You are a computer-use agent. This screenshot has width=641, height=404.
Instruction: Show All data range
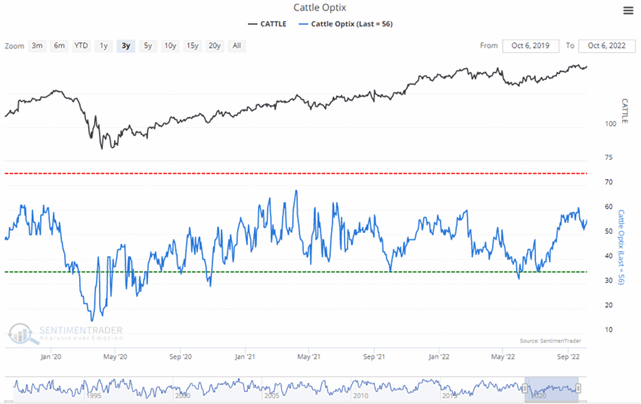click(x=237, y=46)
